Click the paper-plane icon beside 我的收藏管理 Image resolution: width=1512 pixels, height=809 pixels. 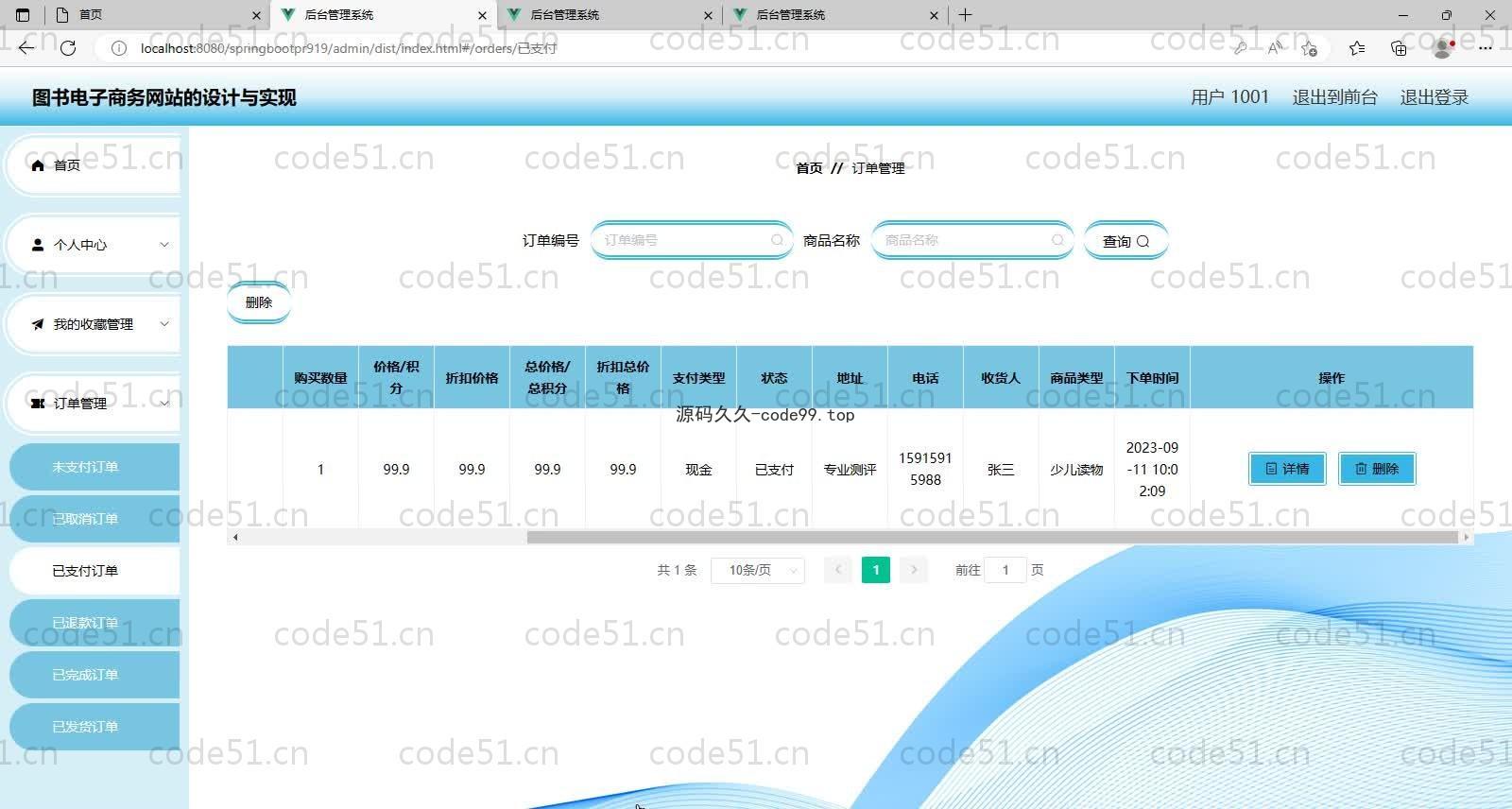38,324
